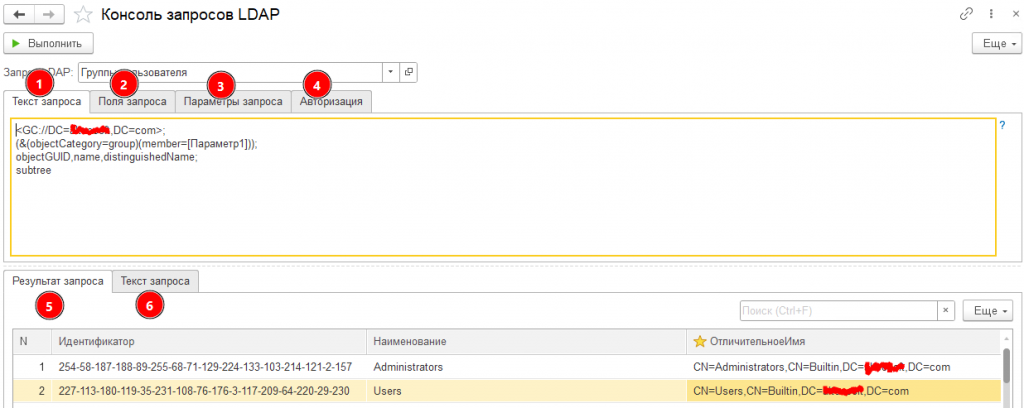
Task: Open the three-dot menu in the title bar
Action: pyautogui.click(x=991, y=14)
